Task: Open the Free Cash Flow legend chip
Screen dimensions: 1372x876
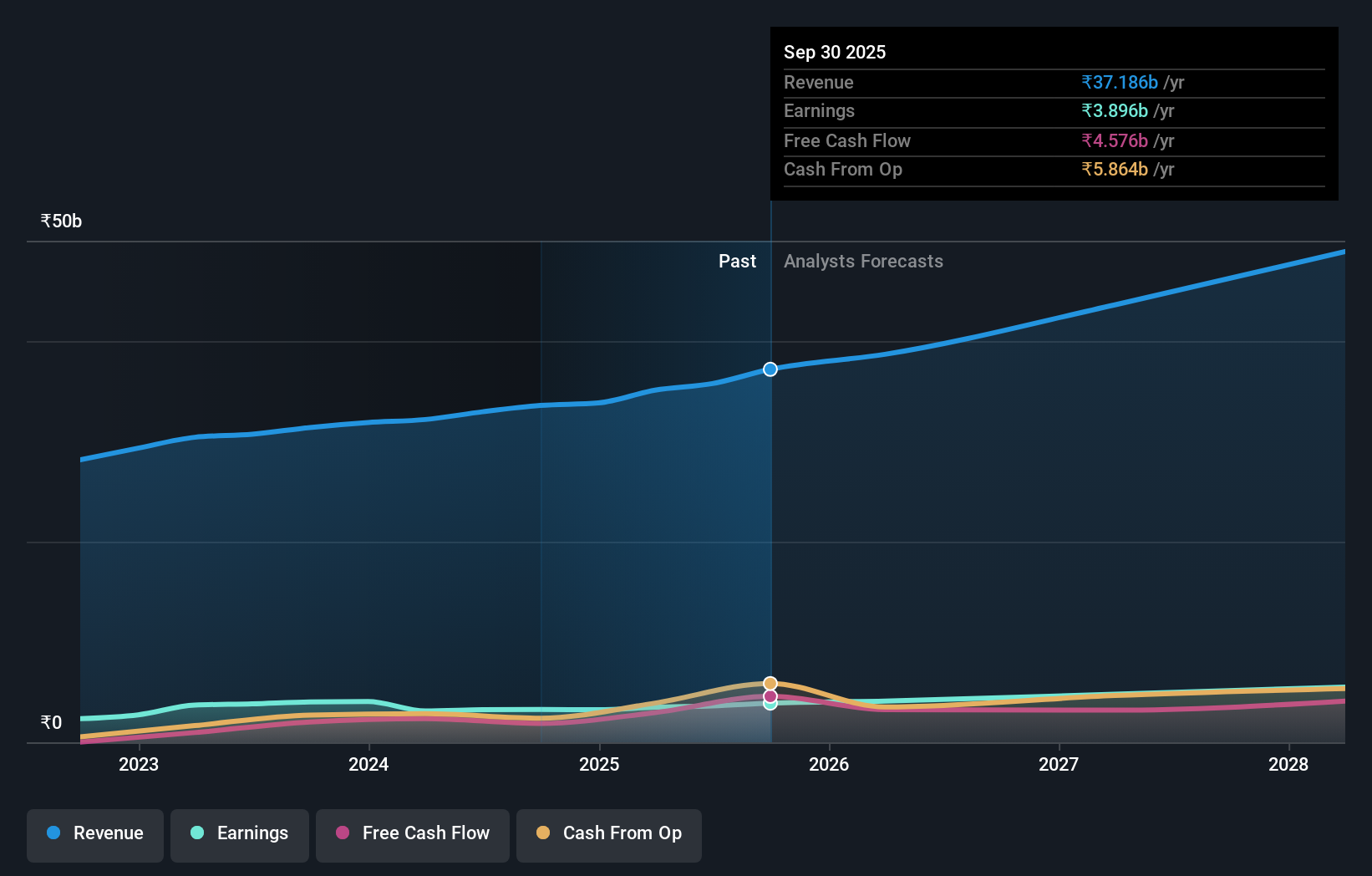Action: click(x=412, y=835)
